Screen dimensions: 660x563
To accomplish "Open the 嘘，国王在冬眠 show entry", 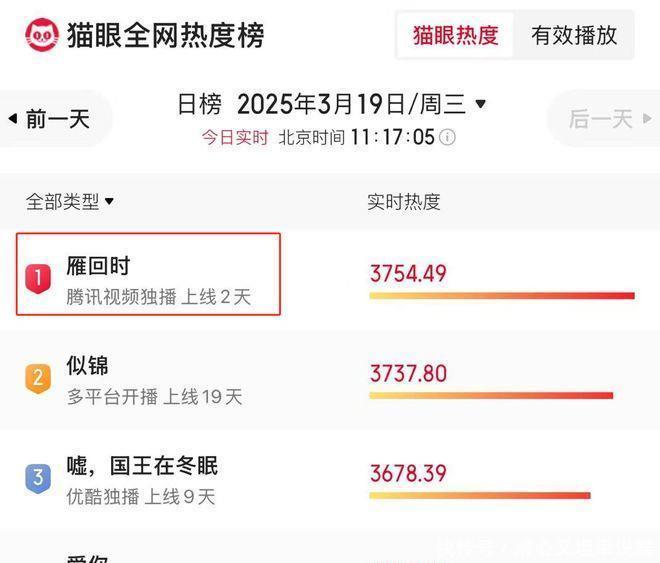I will point(142,466).
